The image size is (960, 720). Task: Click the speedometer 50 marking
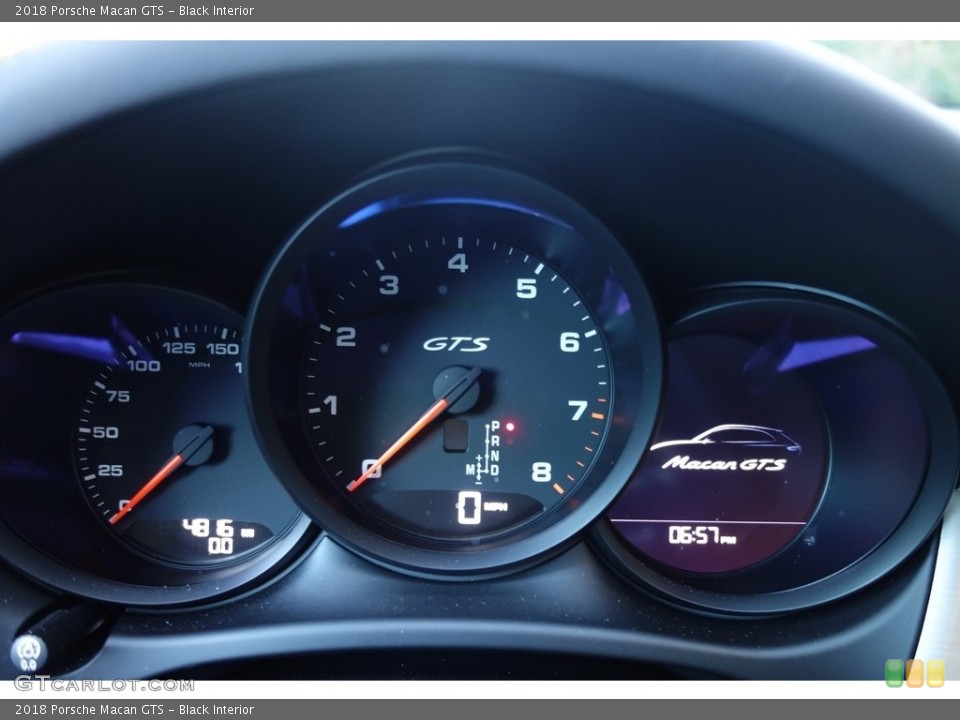[105, 432]
